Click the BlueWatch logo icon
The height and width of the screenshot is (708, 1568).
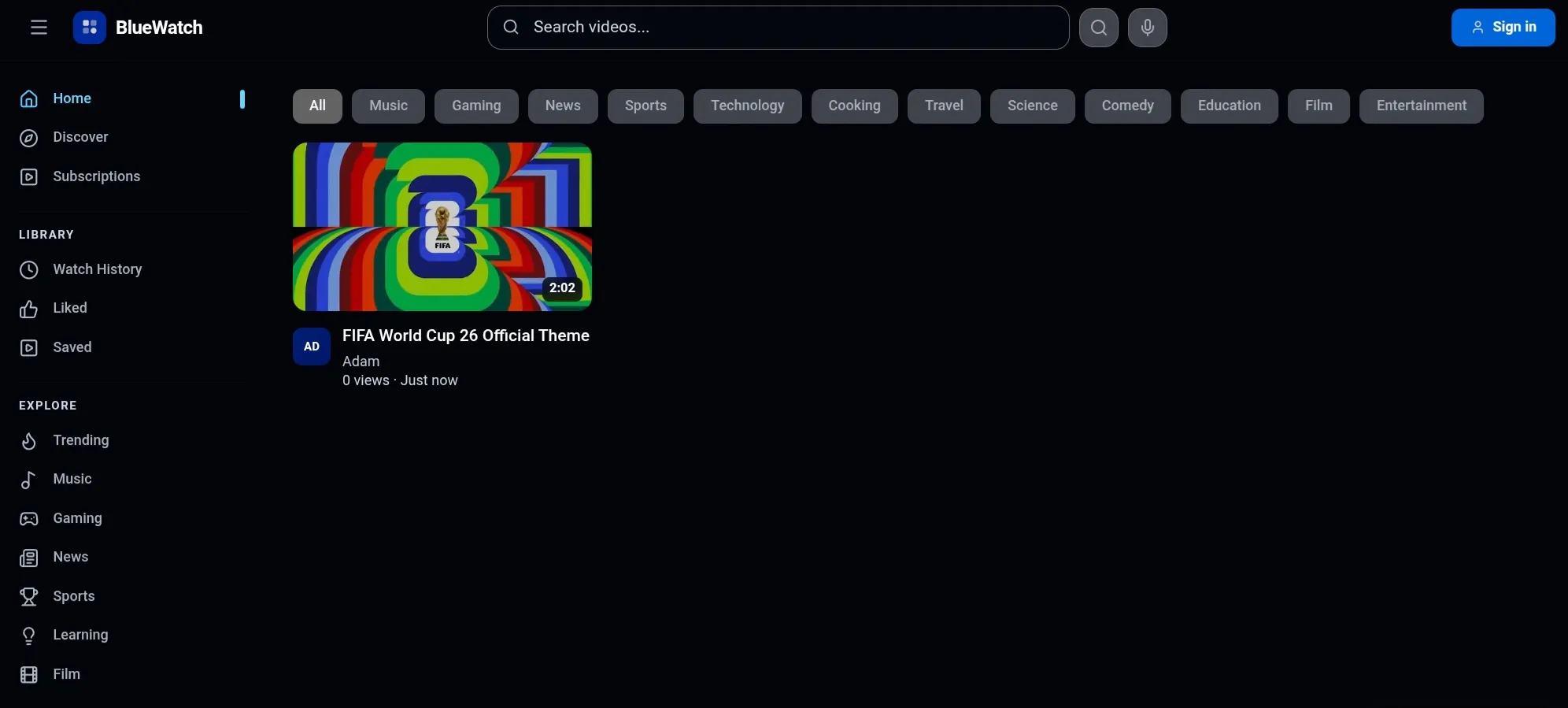click(x=90, y=28)
